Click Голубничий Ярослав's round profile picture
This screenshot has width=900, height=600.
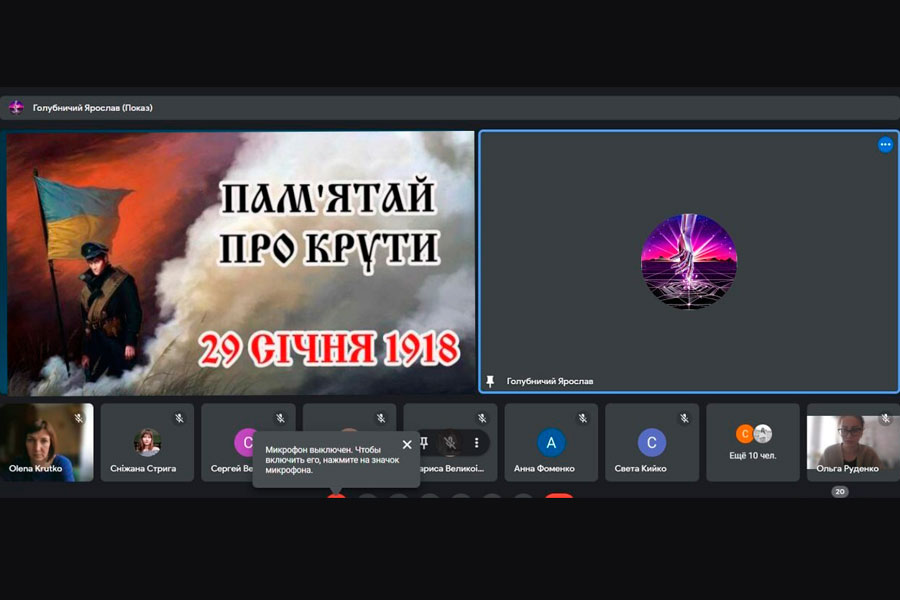[x=689, y=262]
